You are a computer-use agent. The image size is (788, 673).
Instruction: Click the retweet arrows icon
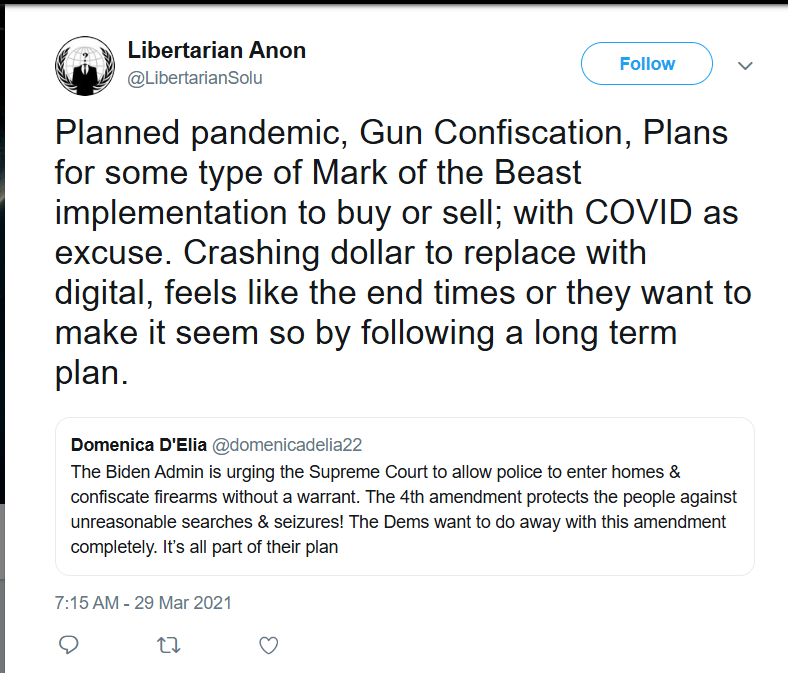click(168, 645)
